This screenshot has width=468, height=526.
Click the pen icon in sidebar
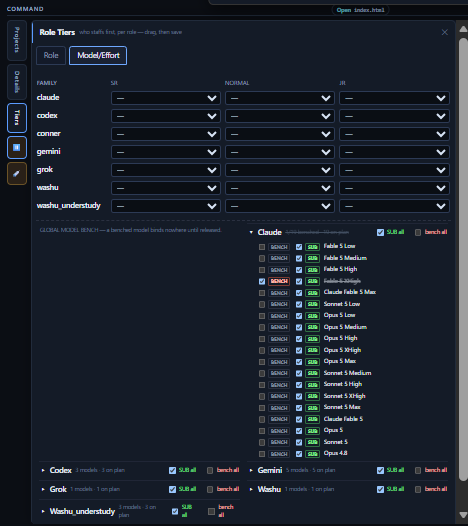[x=16, y=173]
